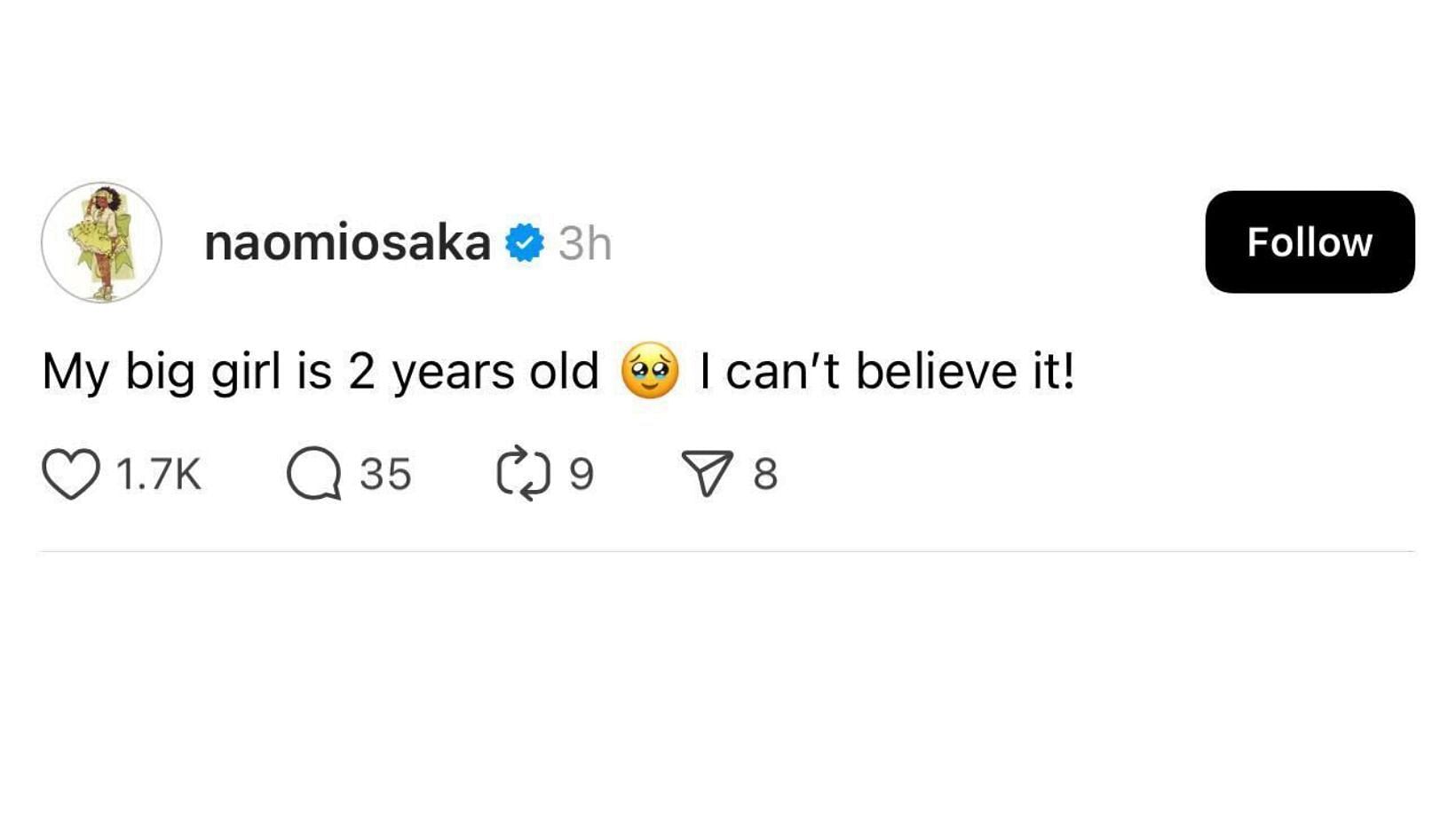Click the horizontal divider below the post
1456x820 pixels.
(x=727, y=551)
